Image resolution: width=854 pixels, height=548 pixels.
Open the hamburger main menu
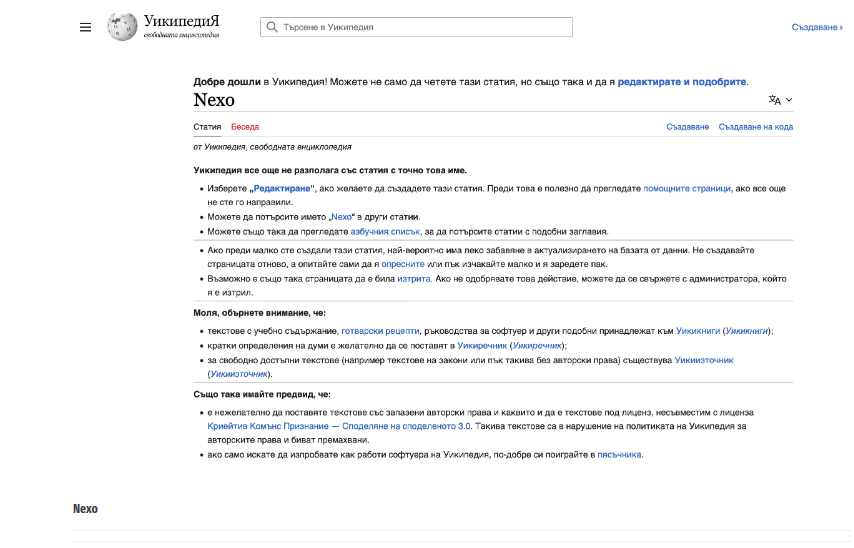(86, 27)
